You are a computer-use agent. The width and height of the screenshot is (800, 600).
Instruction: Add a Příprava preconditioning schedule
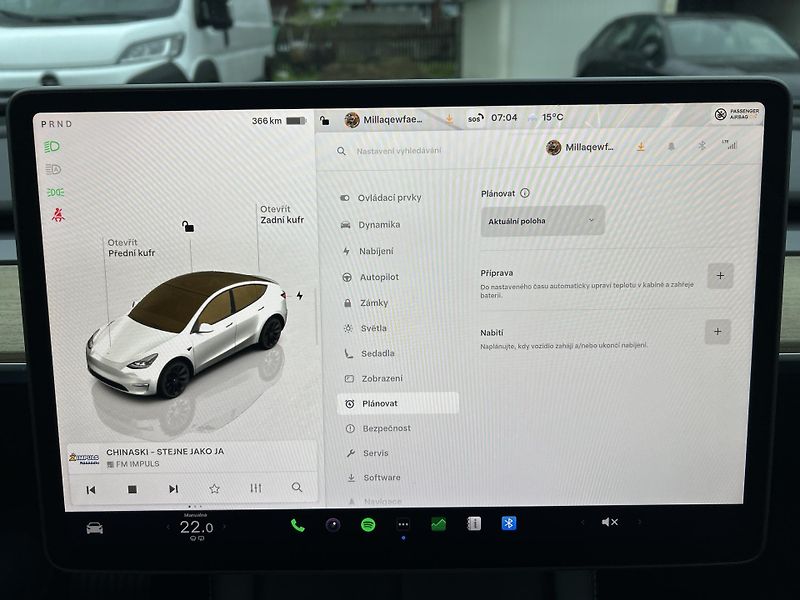(720, 276)
